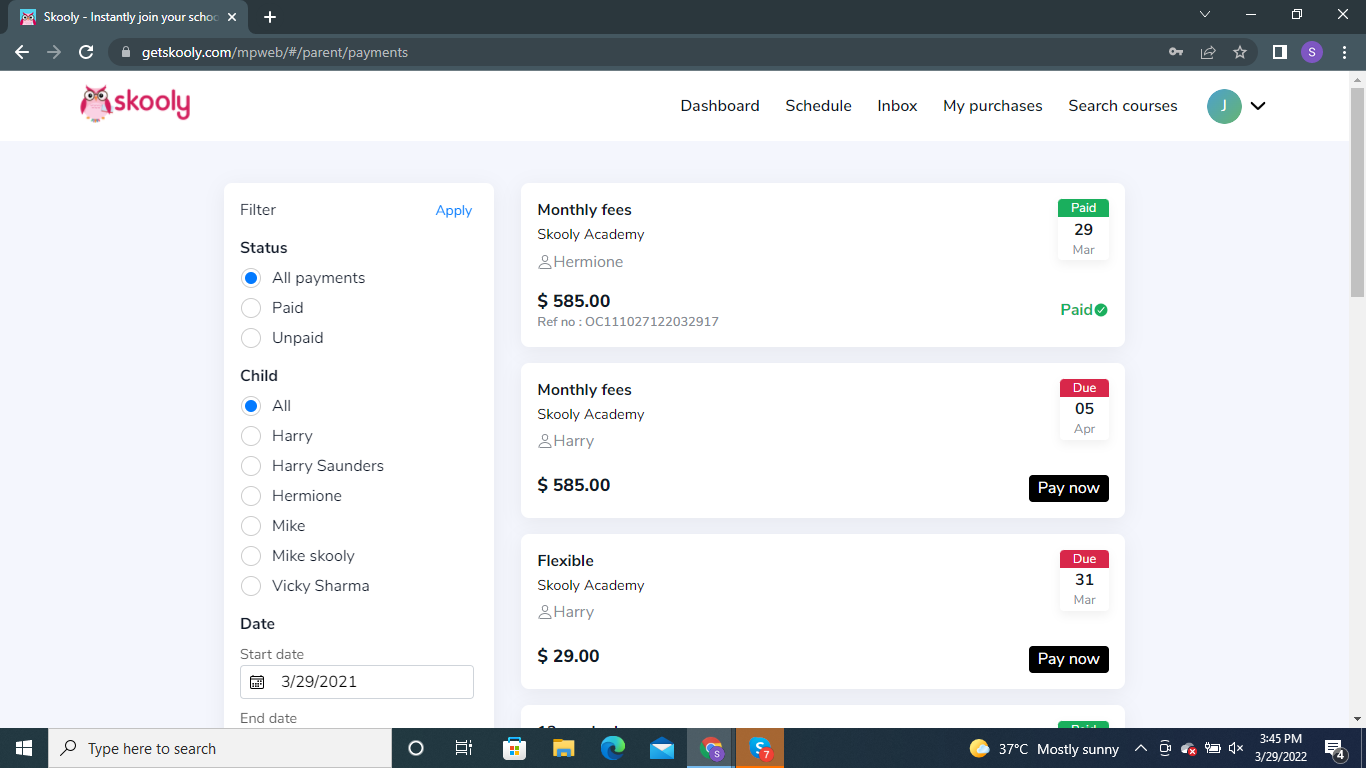Filter by child Mike skooly

pos(251,556)
